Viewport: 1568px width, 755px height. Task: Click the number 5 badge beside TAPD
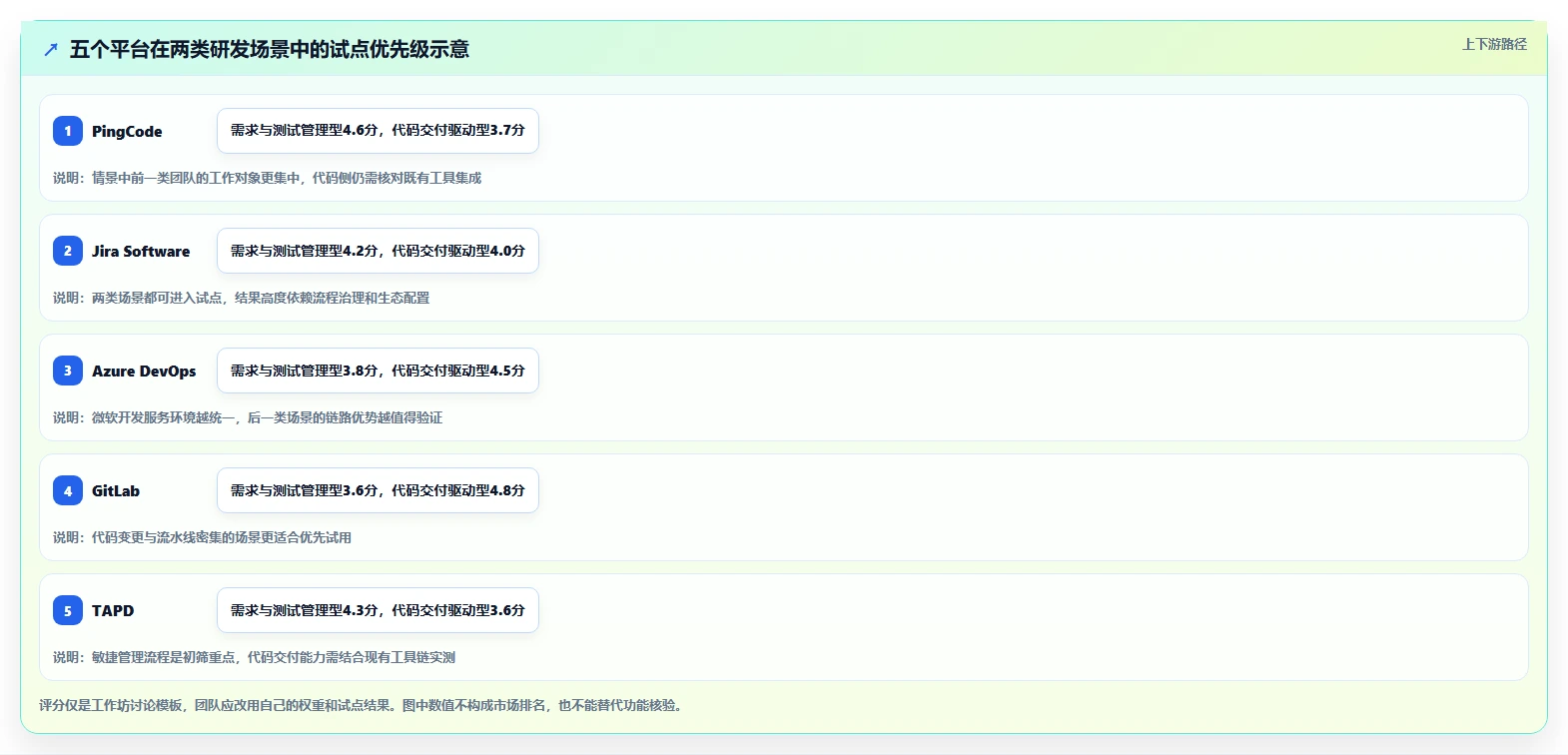[x=68, y=610]
